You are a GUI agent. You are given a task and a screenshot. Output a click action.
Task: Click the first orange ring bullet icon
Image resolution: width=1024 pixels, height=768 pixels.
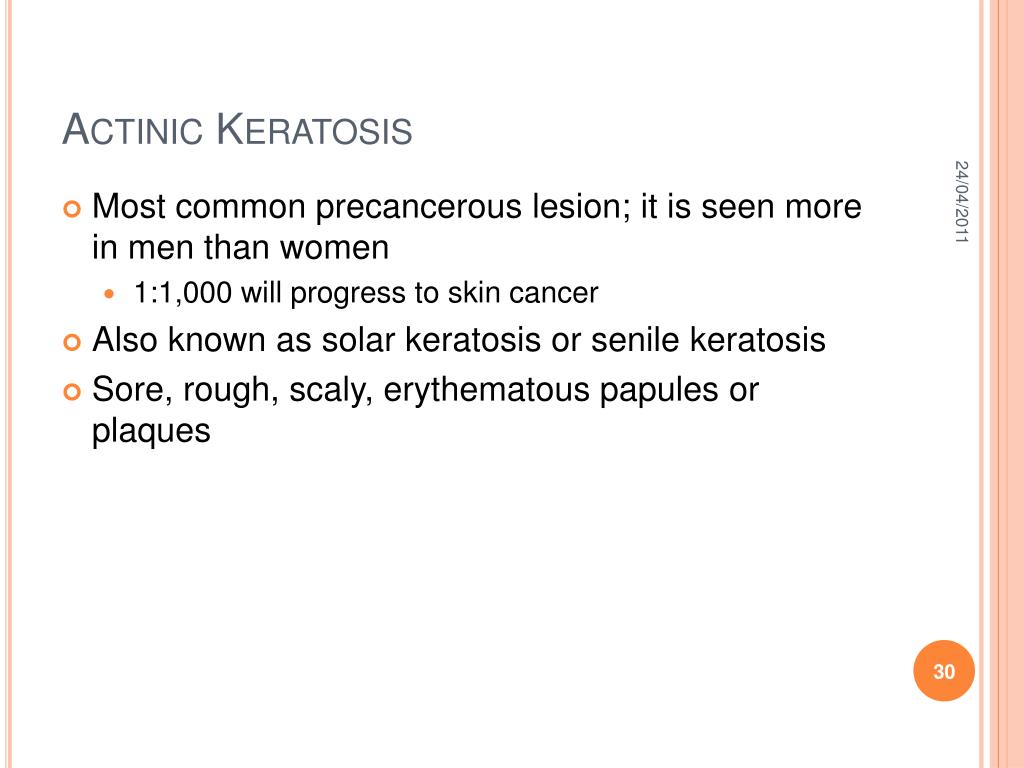click(x=72, y=209)
